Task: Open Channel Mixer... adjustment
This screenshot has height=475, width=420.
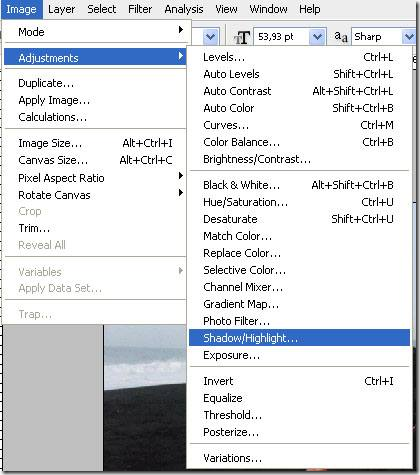Action: pyautogui.click(x=299, y=287)
